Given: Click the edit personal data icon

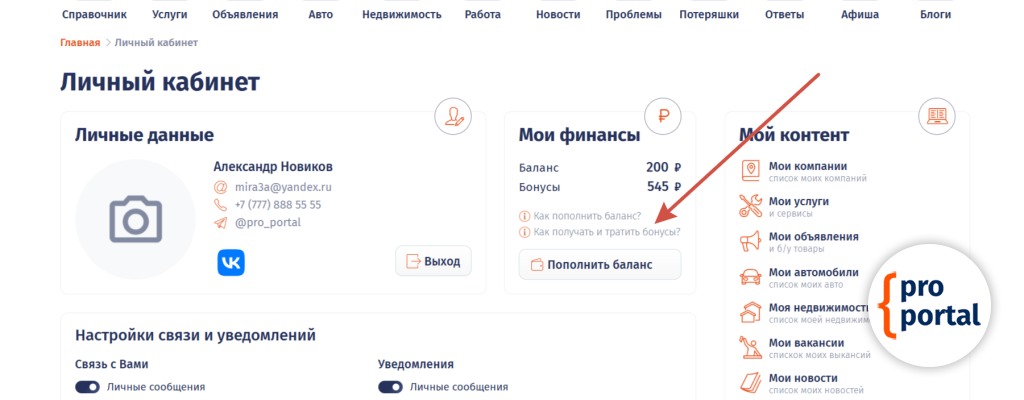Looking at the screenshot, I should point(453,117).
